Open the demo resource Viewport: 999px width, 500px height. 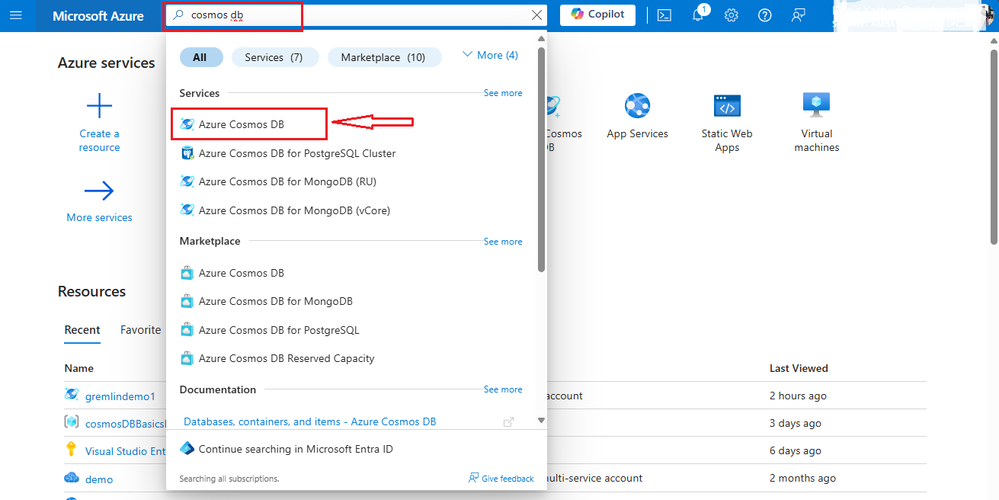(x=99, y=479)
